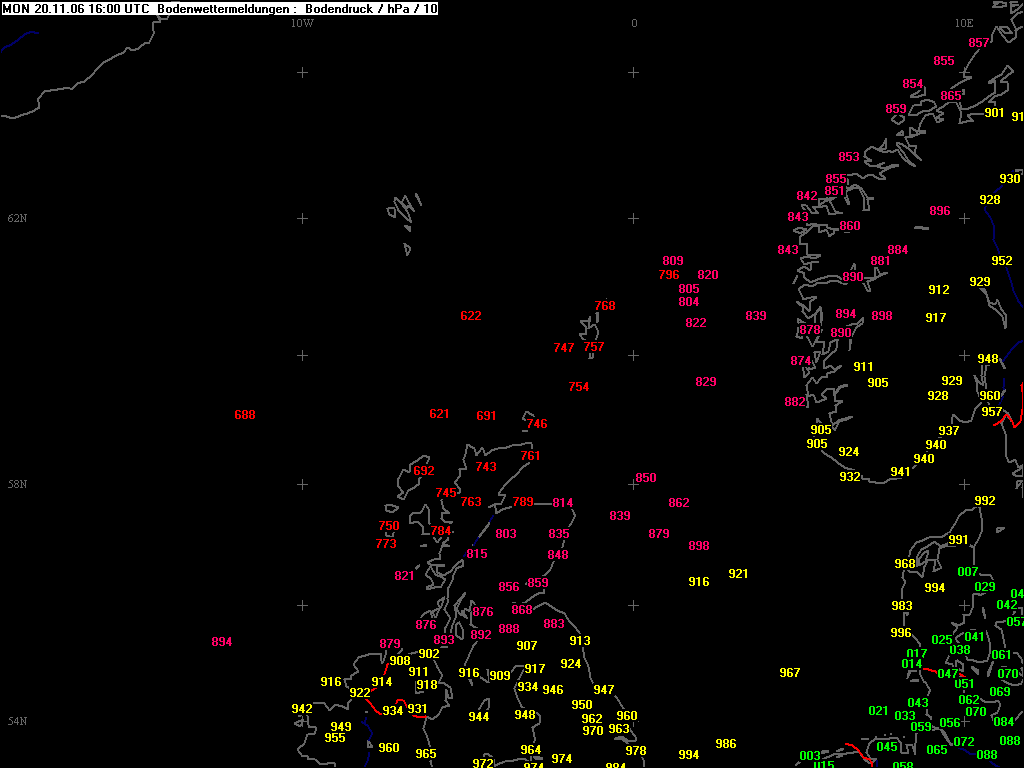The width and height of the screenshot is (1024, 768).
Task: Click the yellow reading 986
Action: pos(726,744)
